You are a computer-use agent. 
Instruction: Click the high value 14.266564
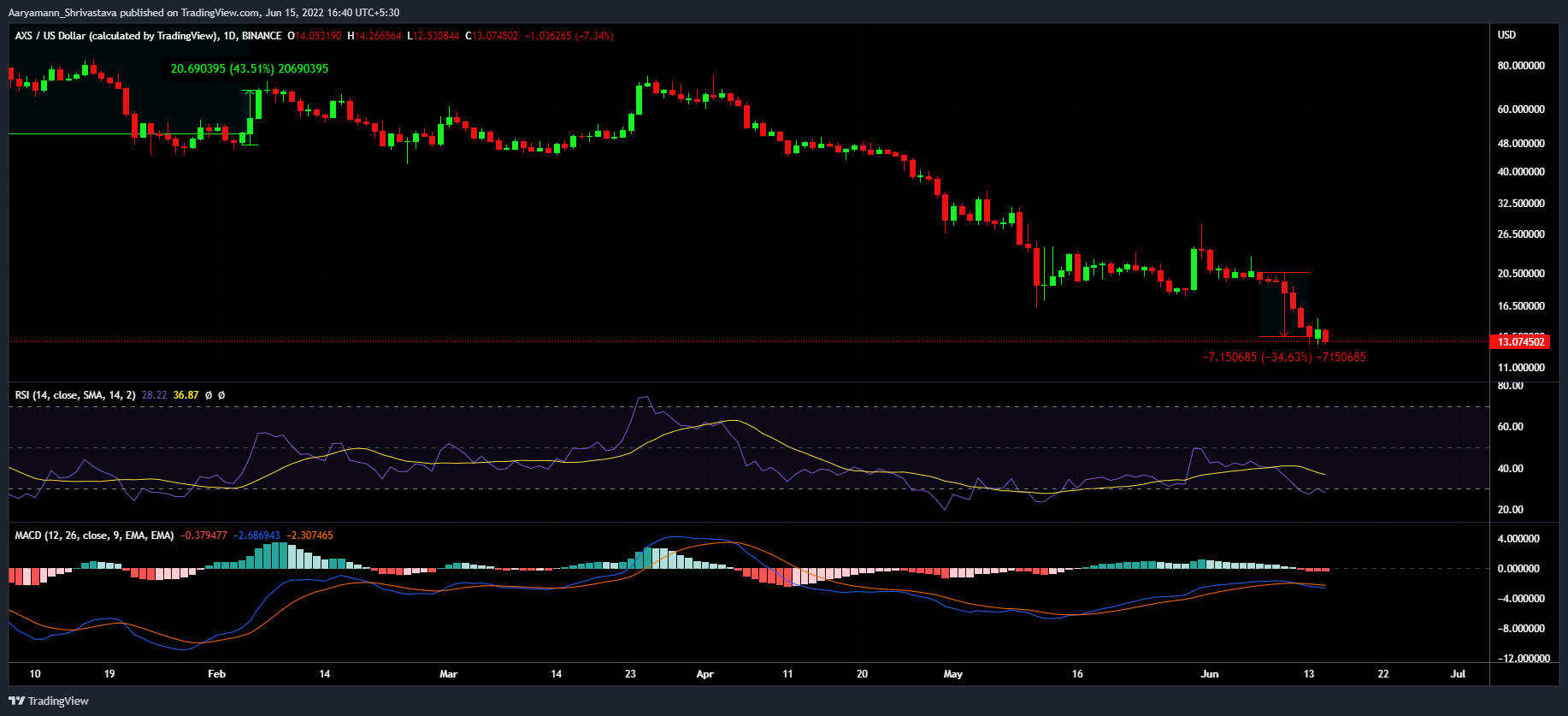[378, 36]
